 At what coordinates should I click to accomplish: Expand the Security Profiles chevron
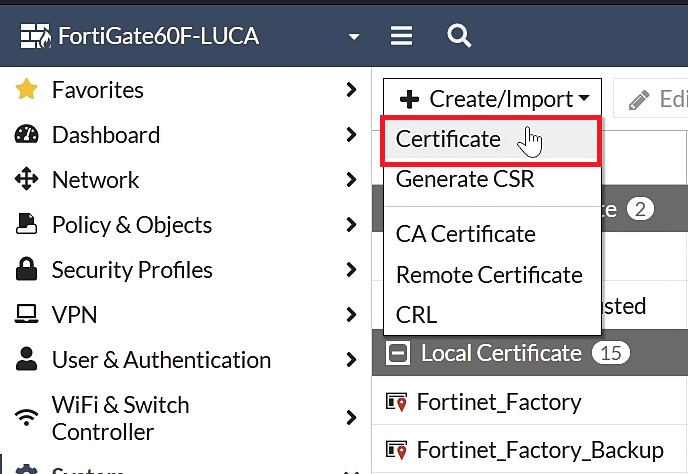[351, 269]
